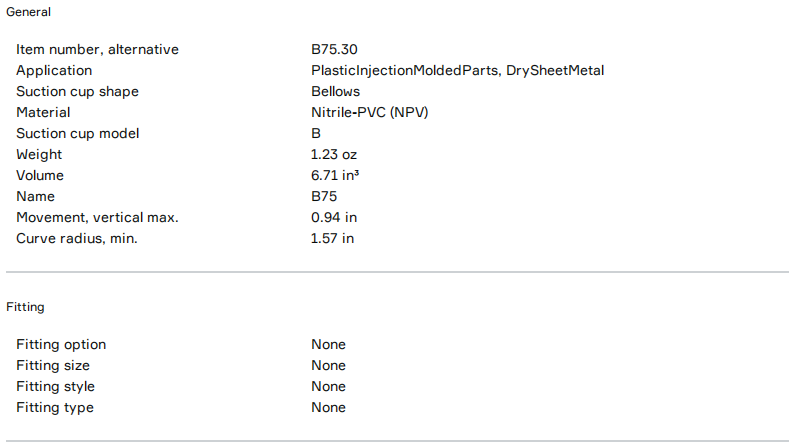
Task: Select the curve radius value 1.57 in
Action: point(332,238)
